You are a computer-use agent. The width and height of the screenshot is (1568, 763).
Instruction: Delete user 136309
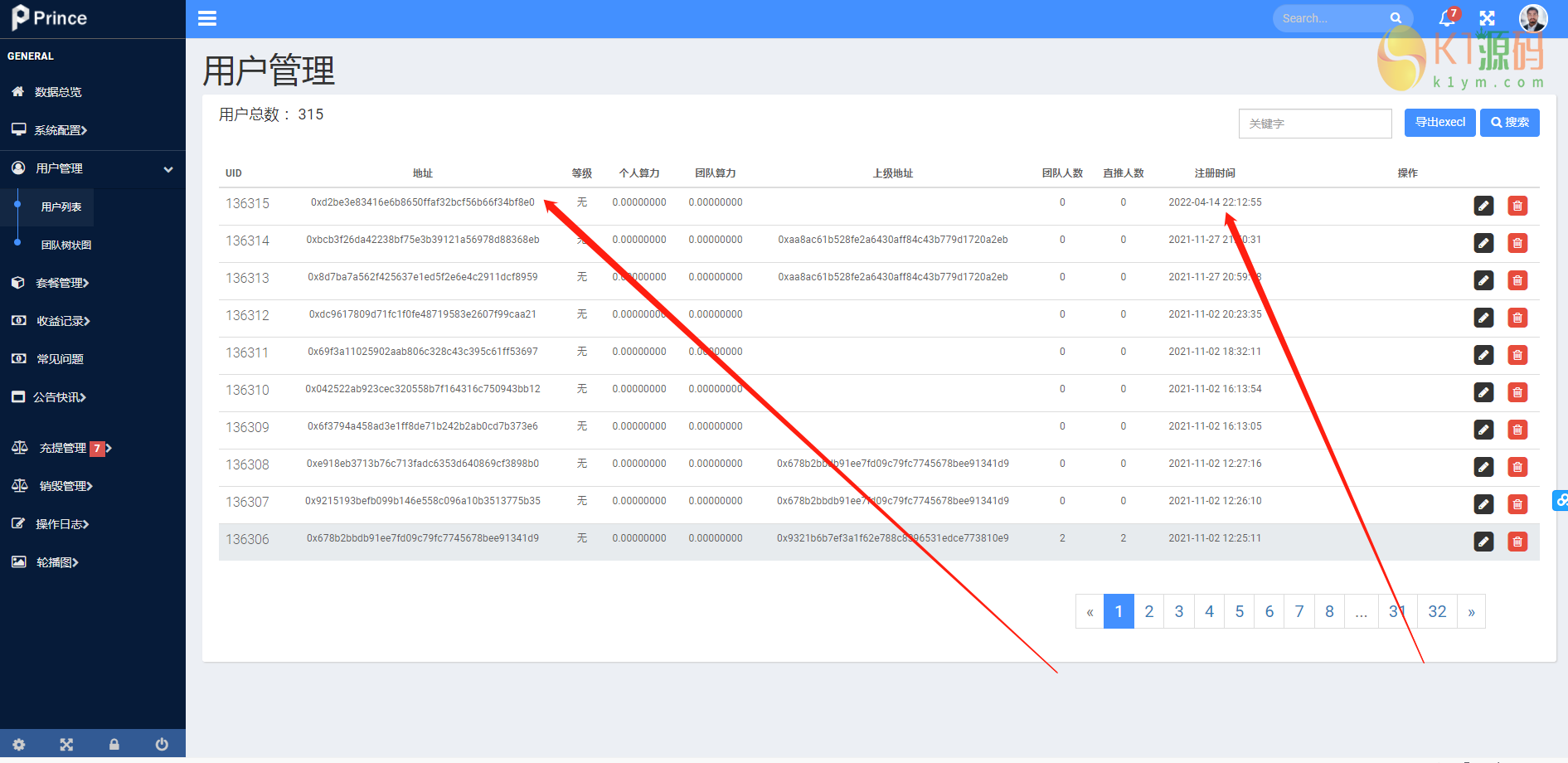pos(1517,430)
